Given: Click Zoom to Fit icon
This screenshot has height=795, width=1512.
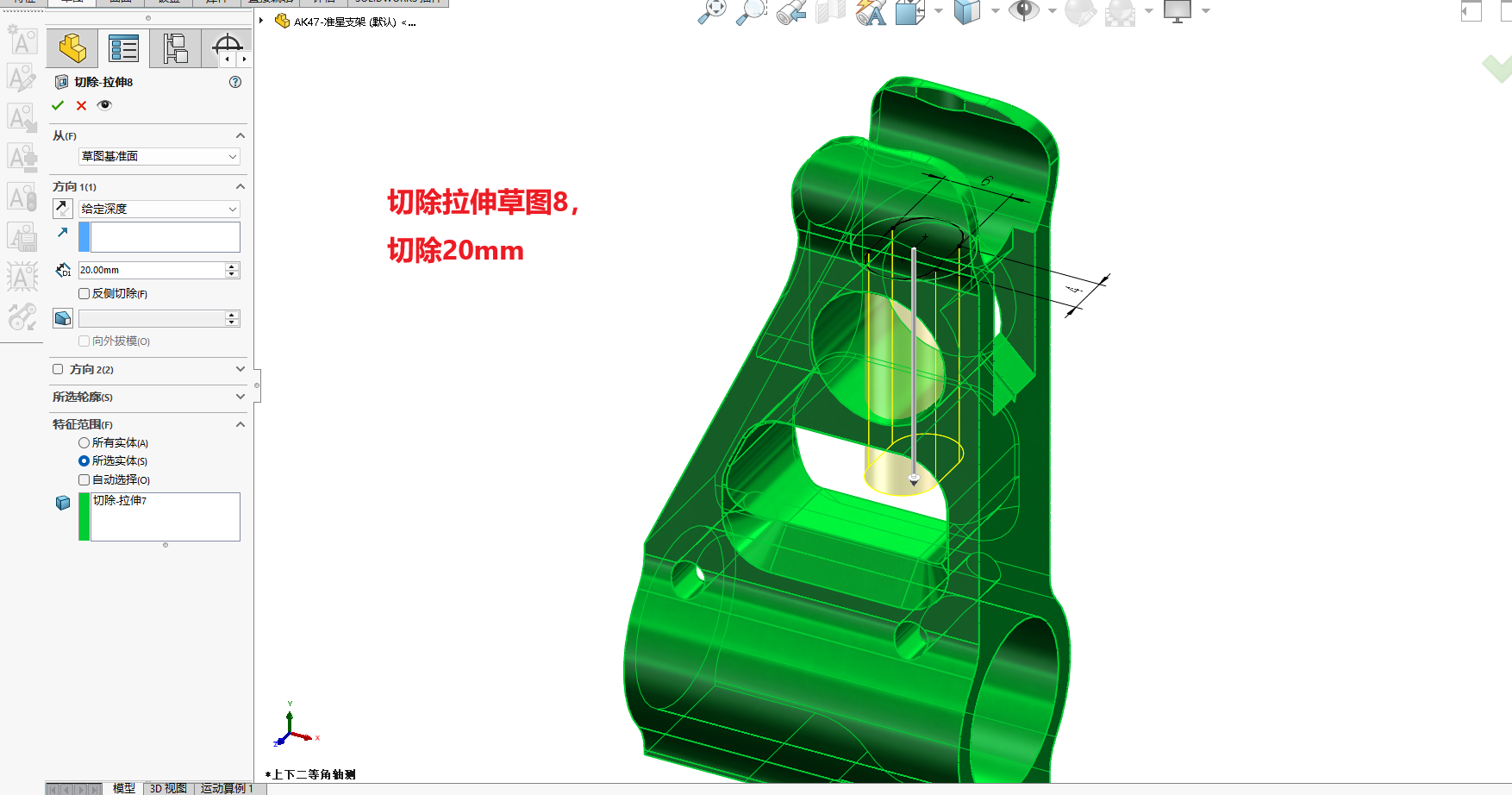Looking at the screenshot, I should tap(712, 11).
